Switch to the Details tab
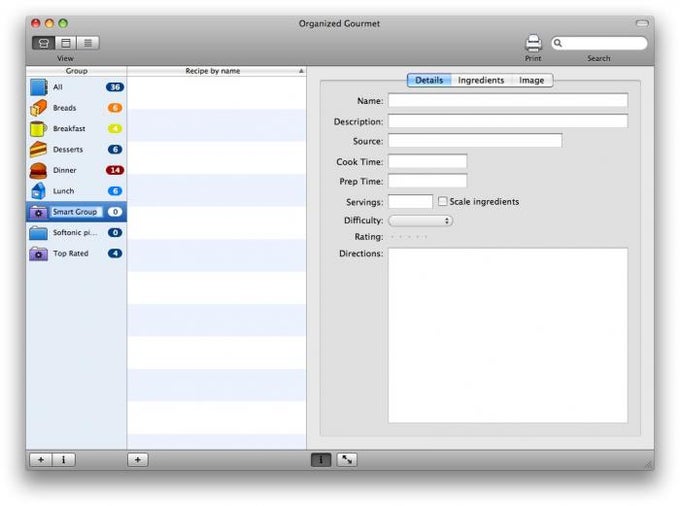Image resolution: width=680 pixels, height=506 pixels. [429, 80]
